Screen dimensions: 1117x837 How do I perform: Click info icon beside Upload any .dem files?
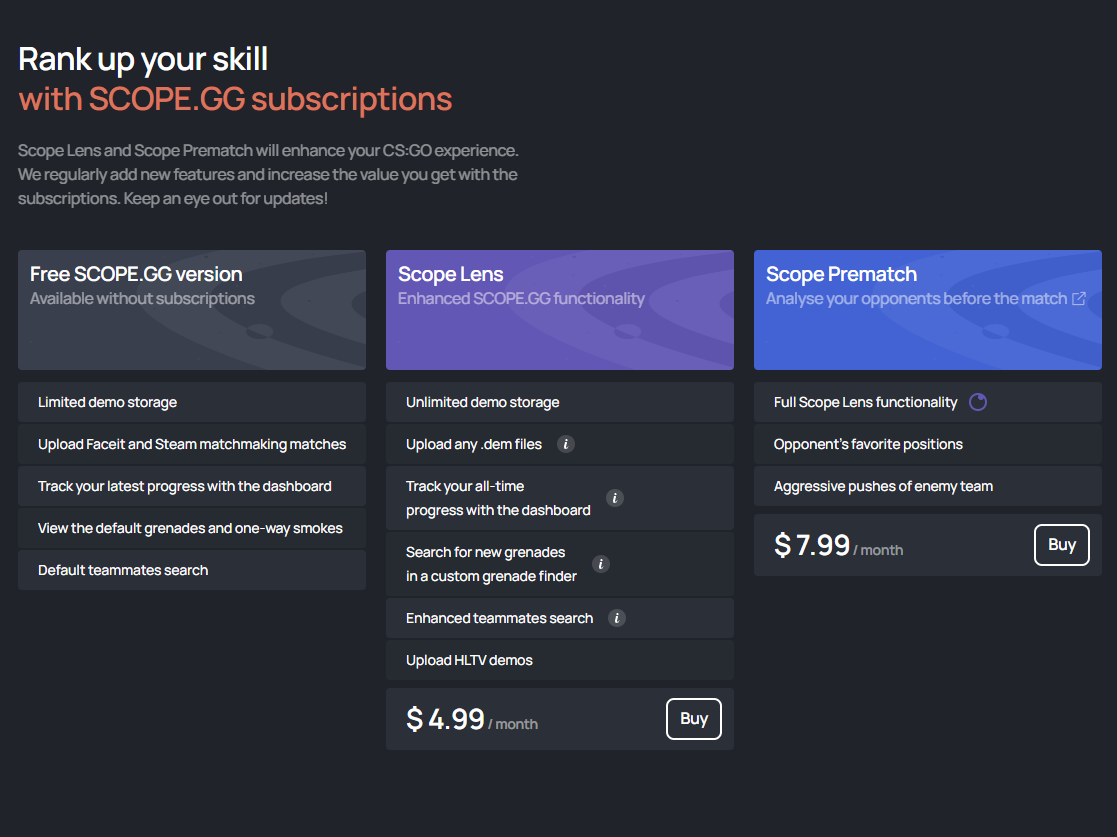coord(566,444)
